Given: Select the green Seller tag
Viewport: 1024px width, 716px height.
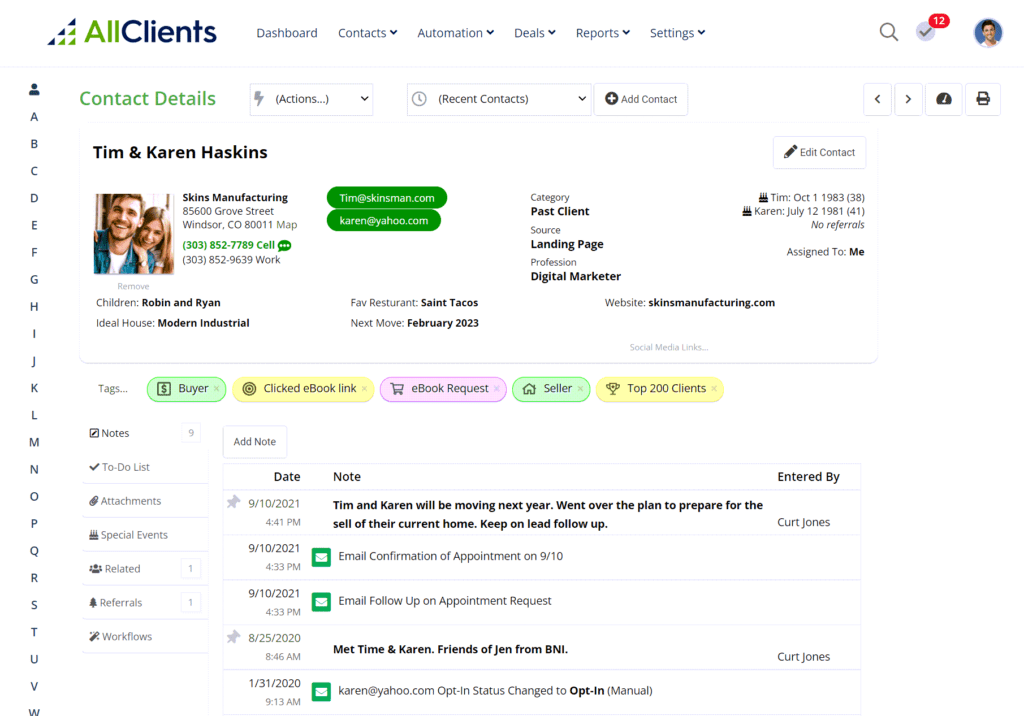Looking at the screenshot, I should pos(551,389).
